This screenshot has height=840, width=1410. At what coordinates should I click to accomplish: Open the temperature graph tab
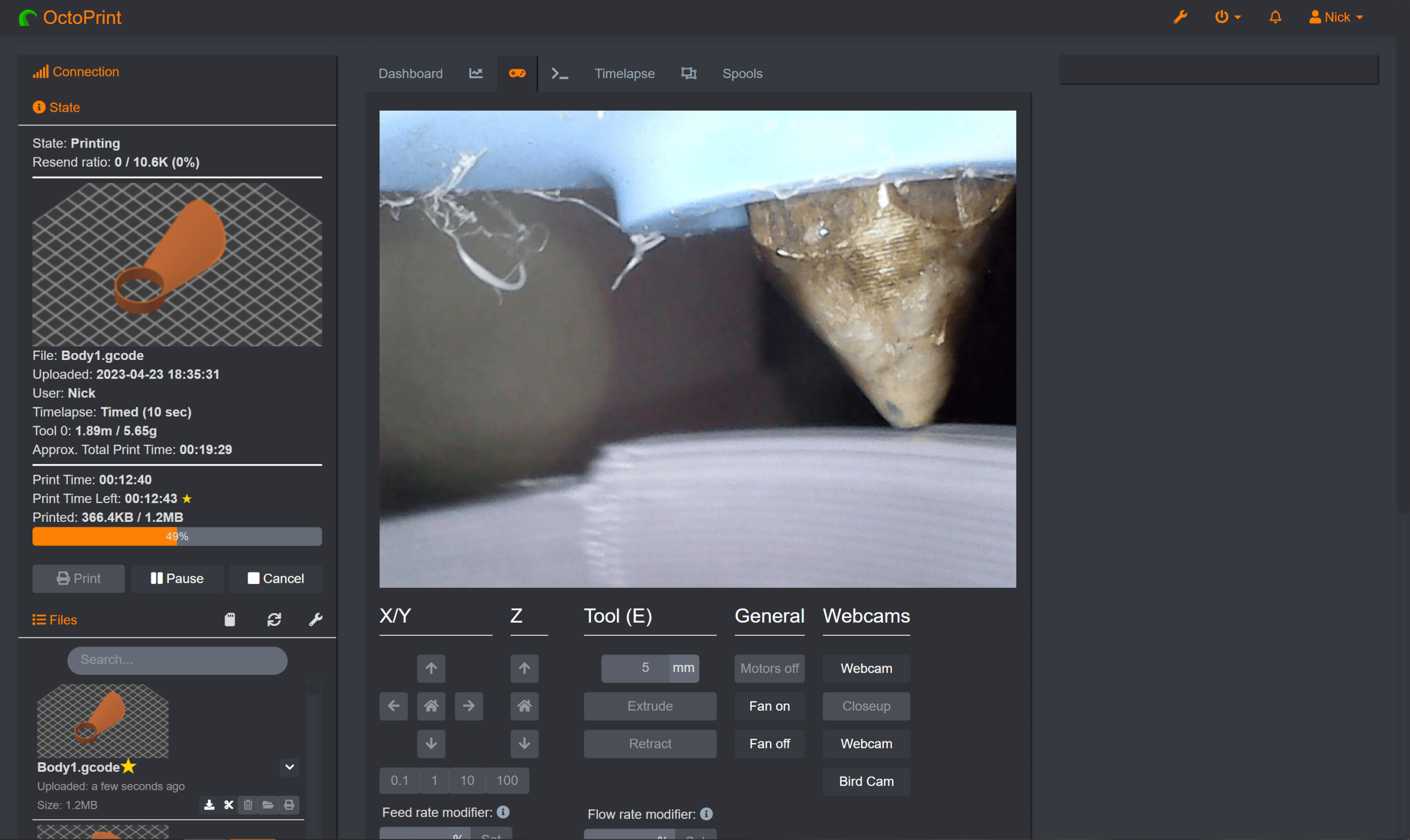click(x=476, y=74)
